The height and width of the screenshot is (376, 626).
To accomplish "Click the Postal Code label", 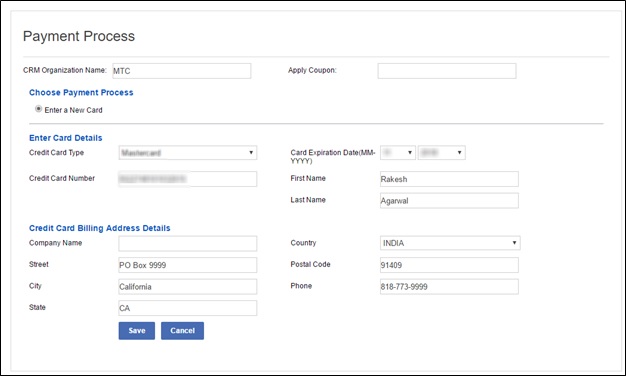I will [x=310, y=264].
